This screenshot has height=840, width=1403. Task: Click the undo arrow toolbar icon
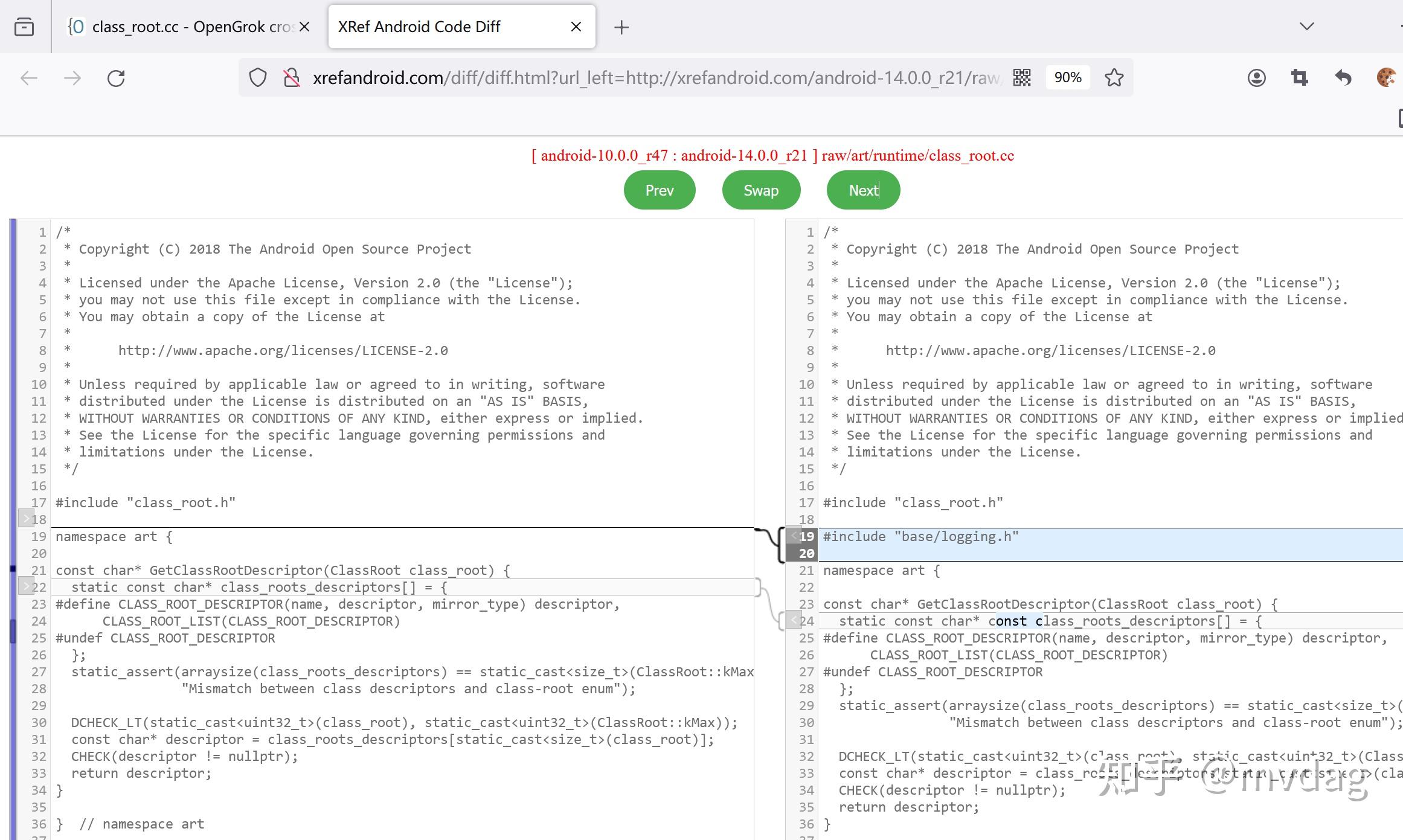coord(1343,78)
